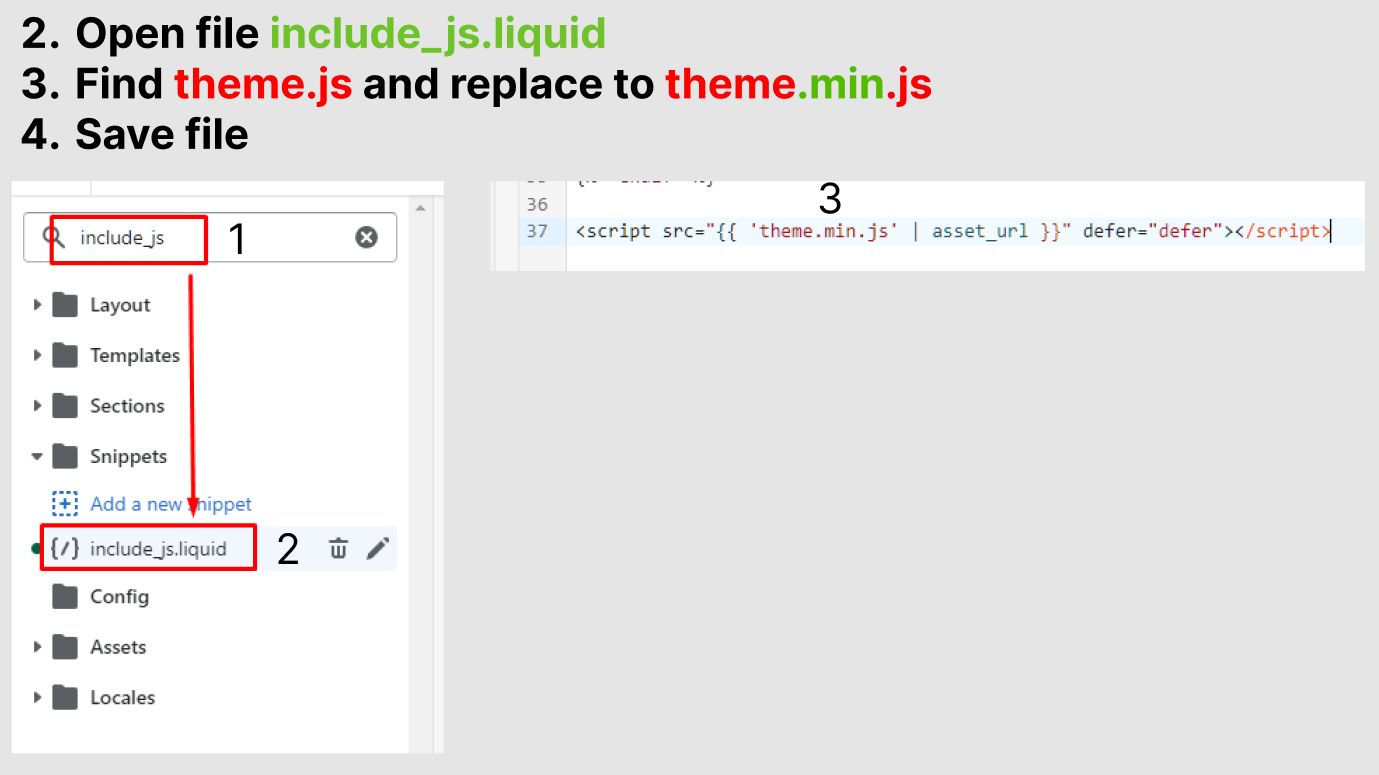
Task: Click the dashed plus snippet icon
Action: point(65,504)
